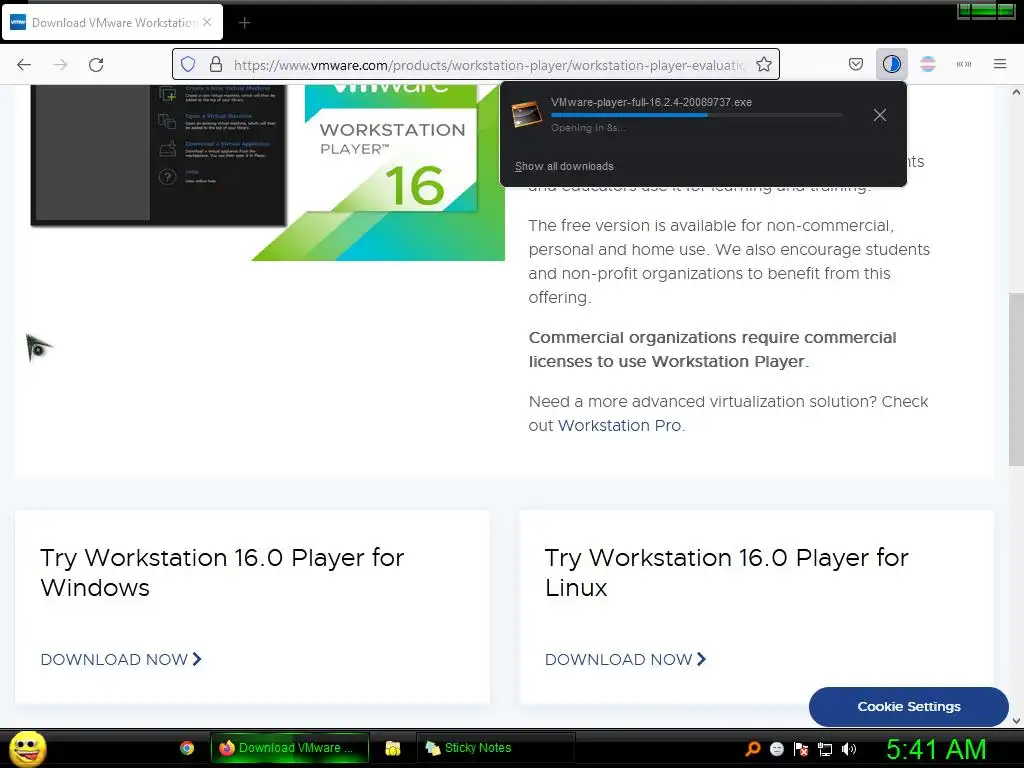Open Sticky Notes from the taskbar
1024x768 pixels.
tap(496, 748)
